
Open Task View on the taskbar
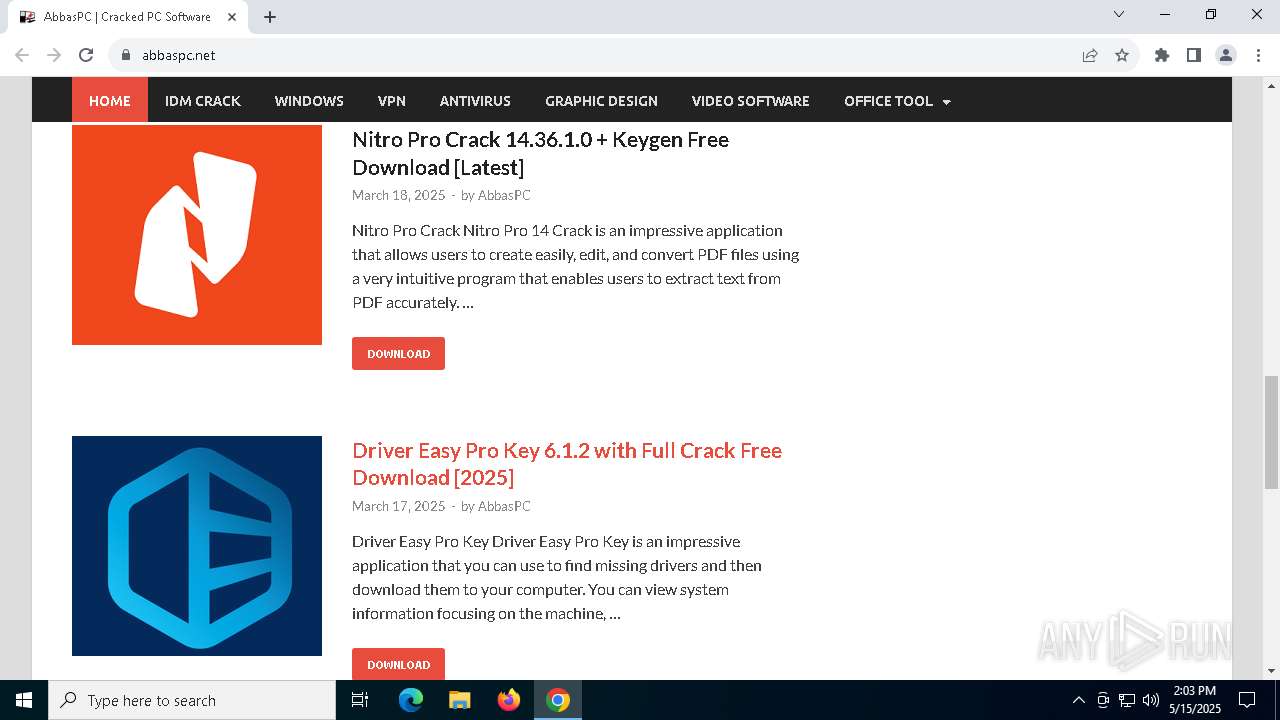click(360, 700)
